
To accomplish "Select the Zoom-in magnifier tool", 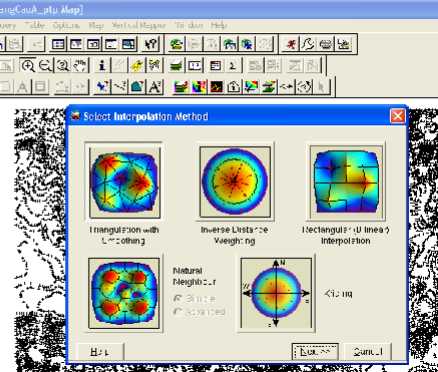I will pos(28,66).
